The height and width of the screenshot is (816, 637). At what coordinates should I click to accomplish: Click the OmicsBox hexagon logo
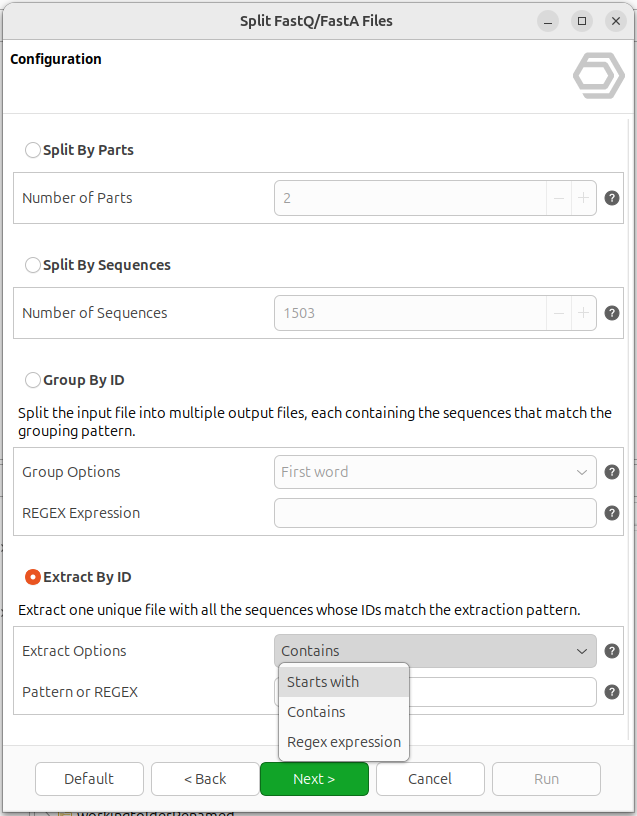[598, 75]
